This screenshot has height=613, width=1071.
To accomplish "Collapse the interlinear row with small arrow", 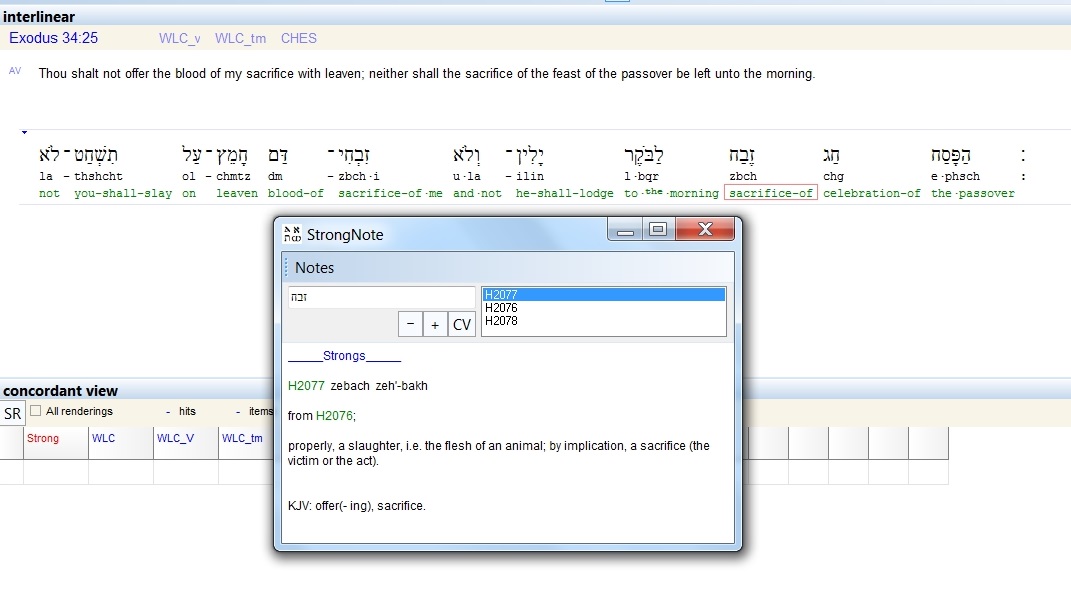I will click(x=24, y=132).
